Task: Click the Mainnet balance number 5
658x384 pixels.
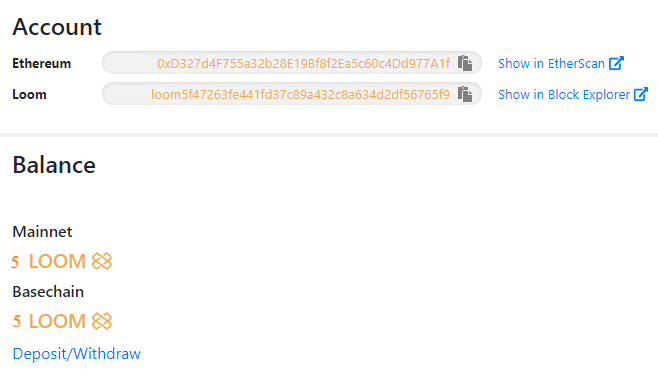Action: pos(15,262)
